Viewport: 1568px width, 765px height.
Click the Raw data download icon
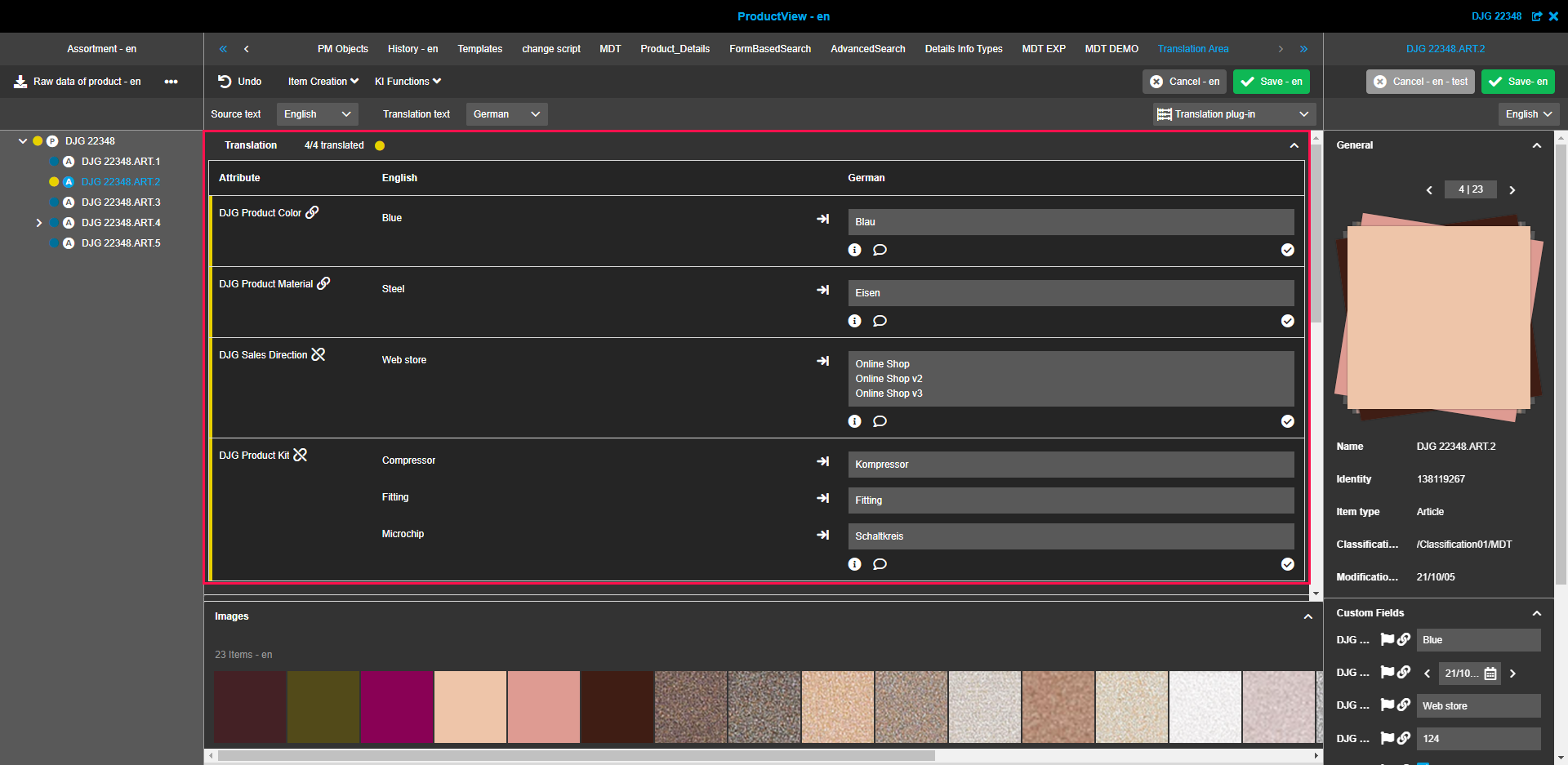(x=20, y=82)
